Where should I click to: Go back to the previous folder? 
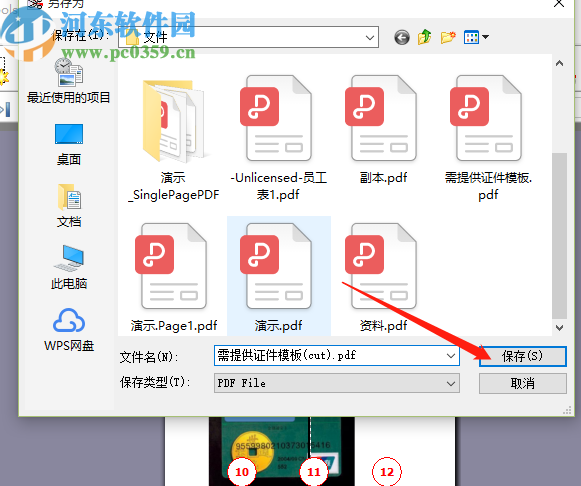(402, 37)
